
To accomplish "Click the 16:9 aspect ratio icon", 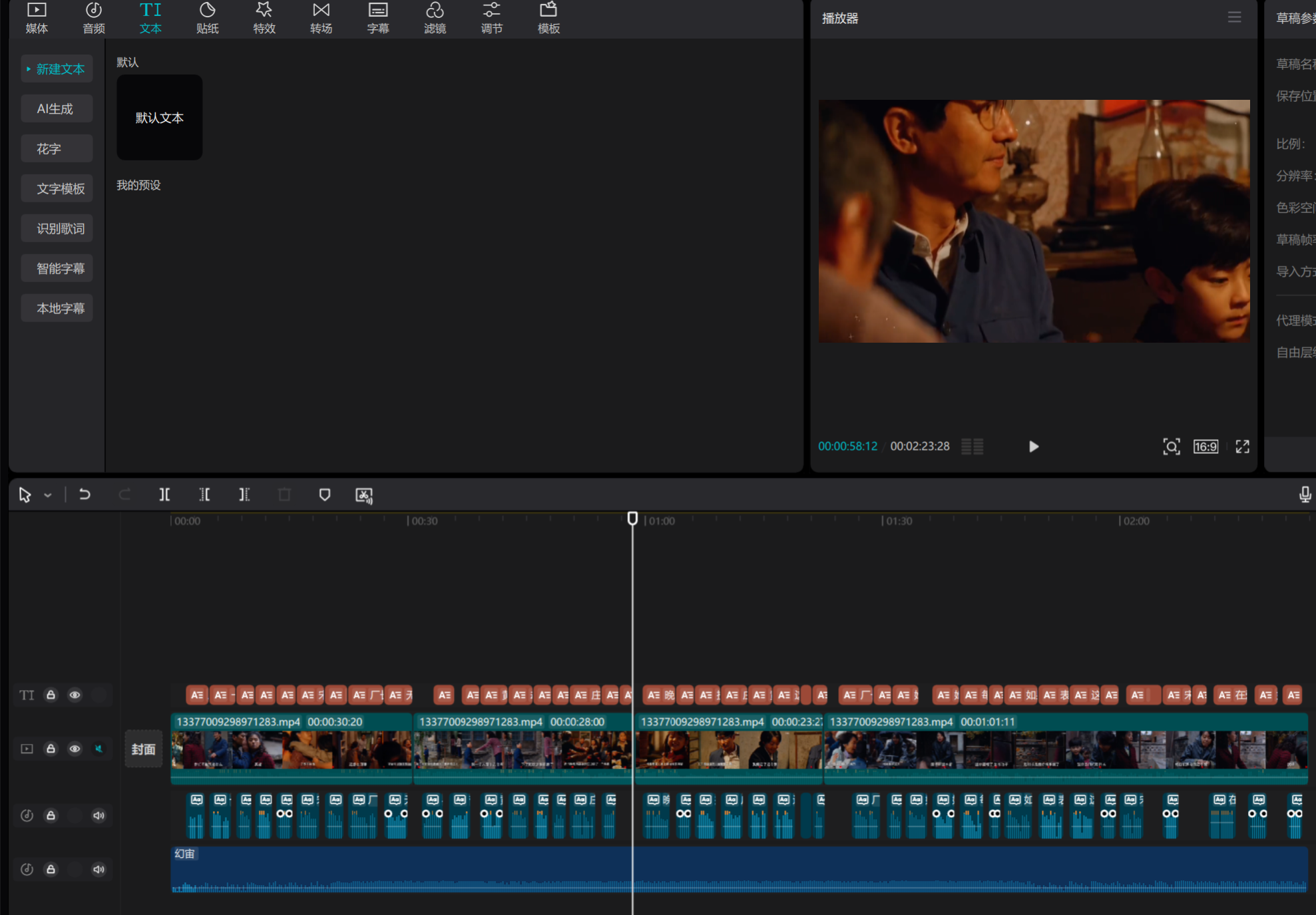I will coord(1206,447).
